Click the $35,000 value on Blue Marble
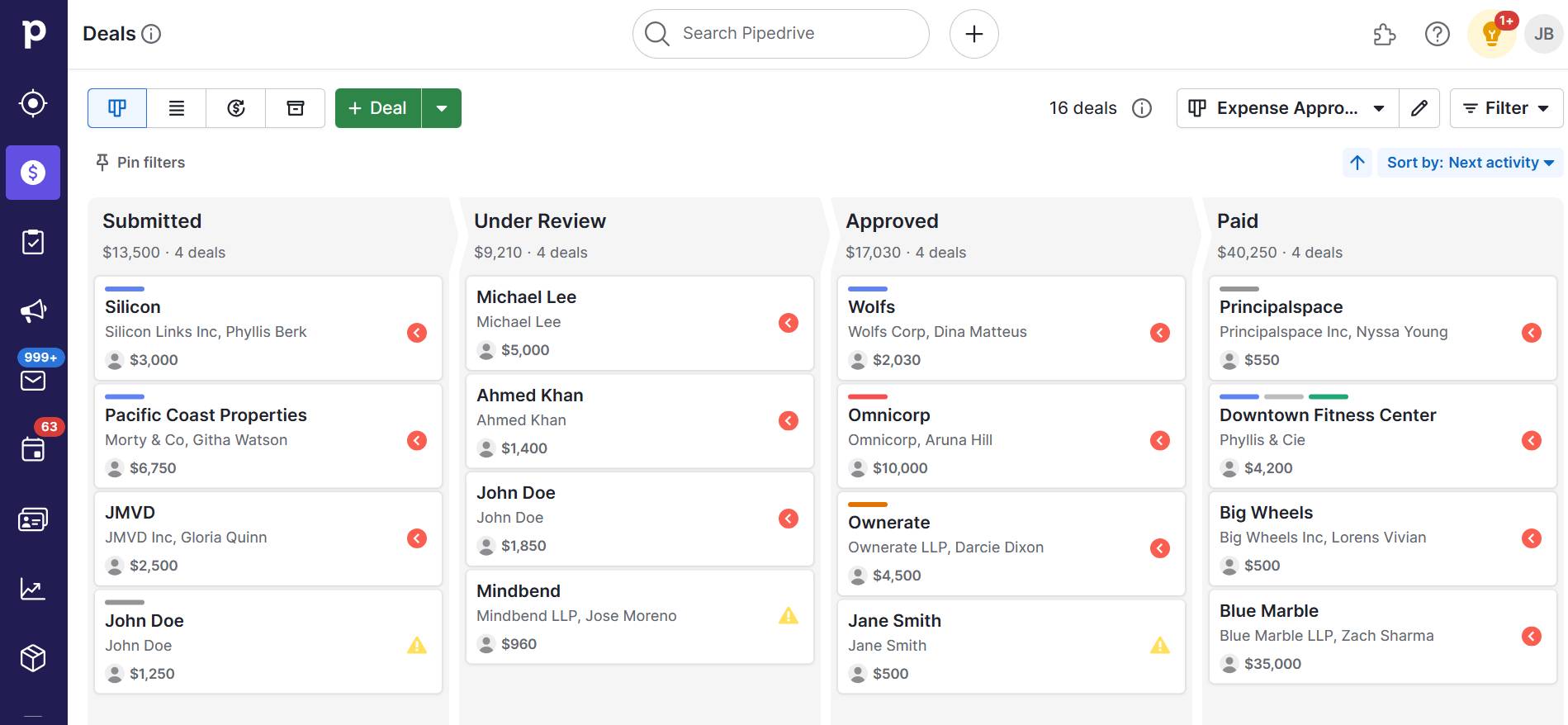Viewport: 1568px width, 725px height. tap(1272, 664)
